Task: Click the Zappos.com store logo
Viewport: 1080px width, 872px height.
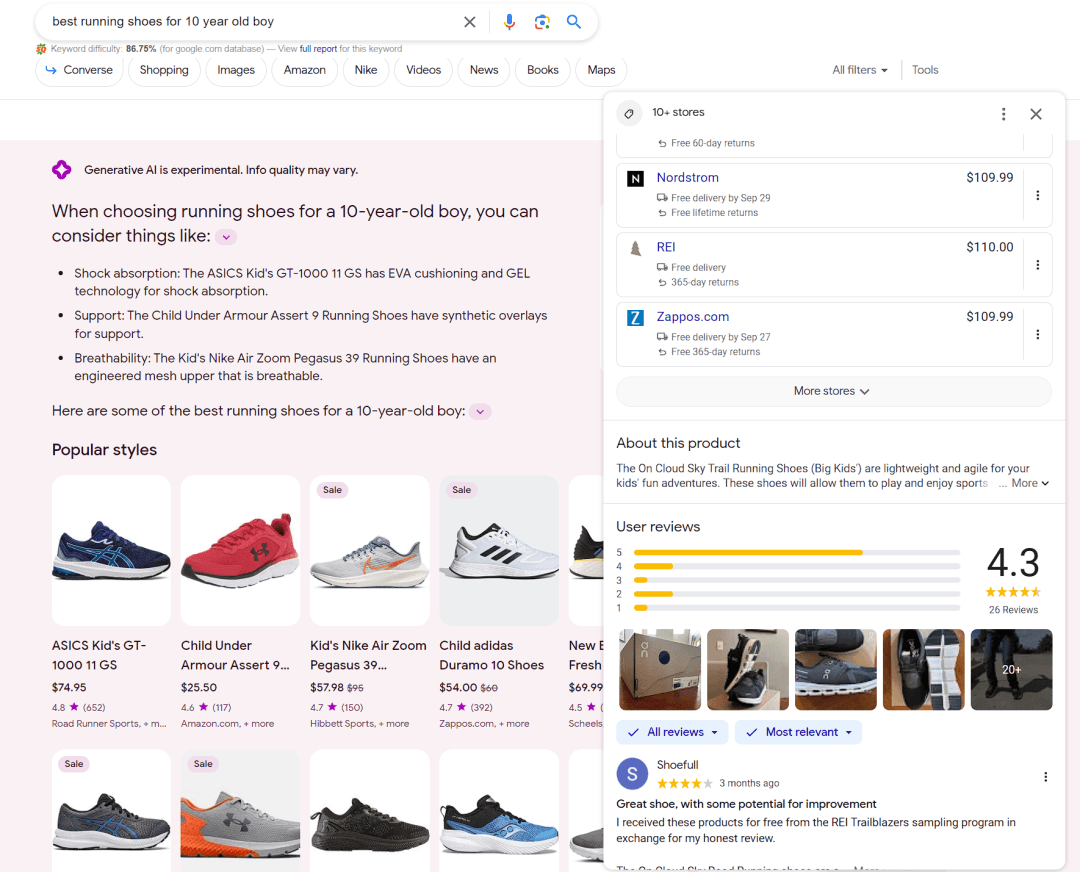Action: pyautogui.click(x=635, y=318)
